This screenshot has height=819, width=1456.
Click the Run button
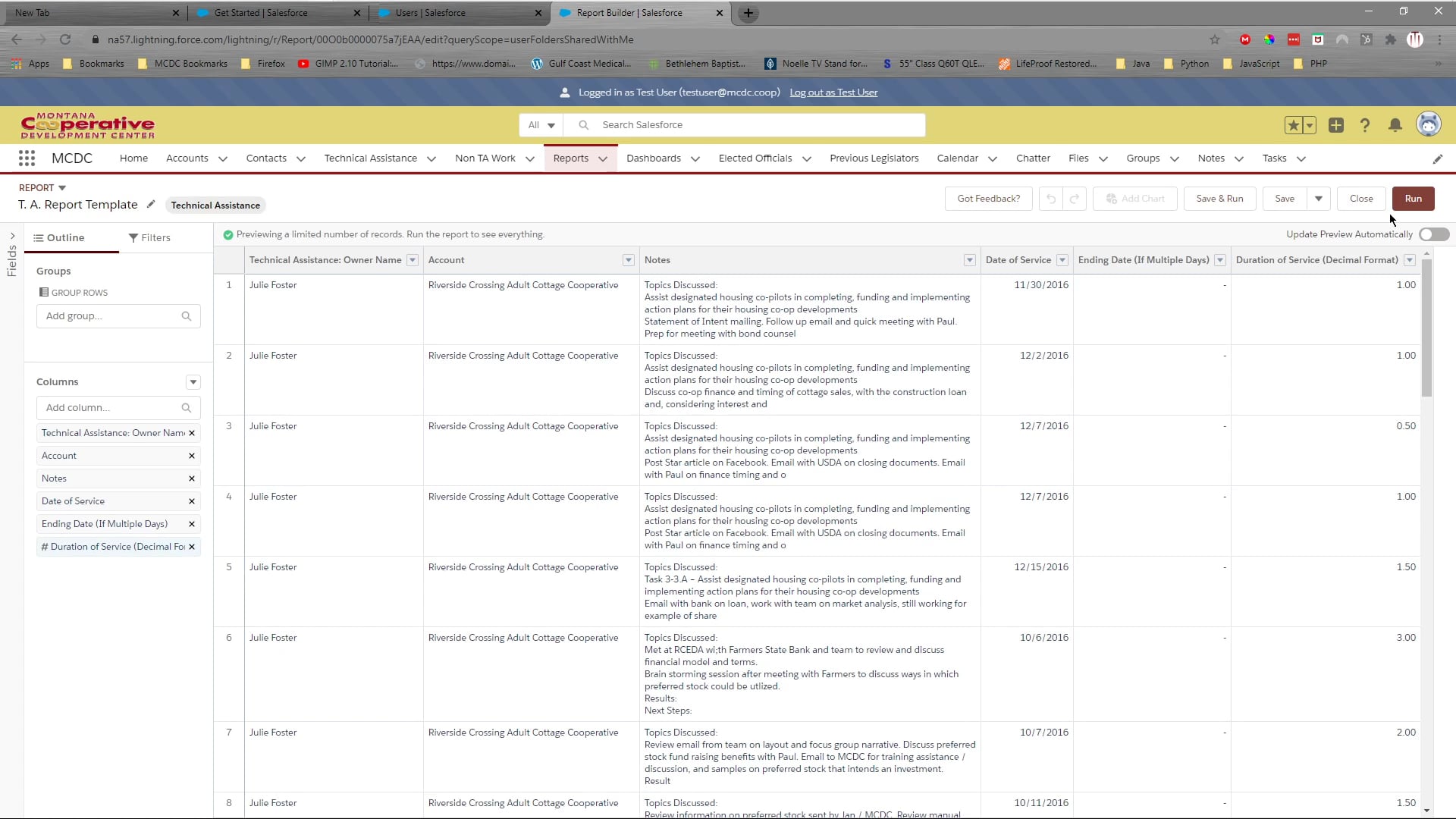(1413, 199)
